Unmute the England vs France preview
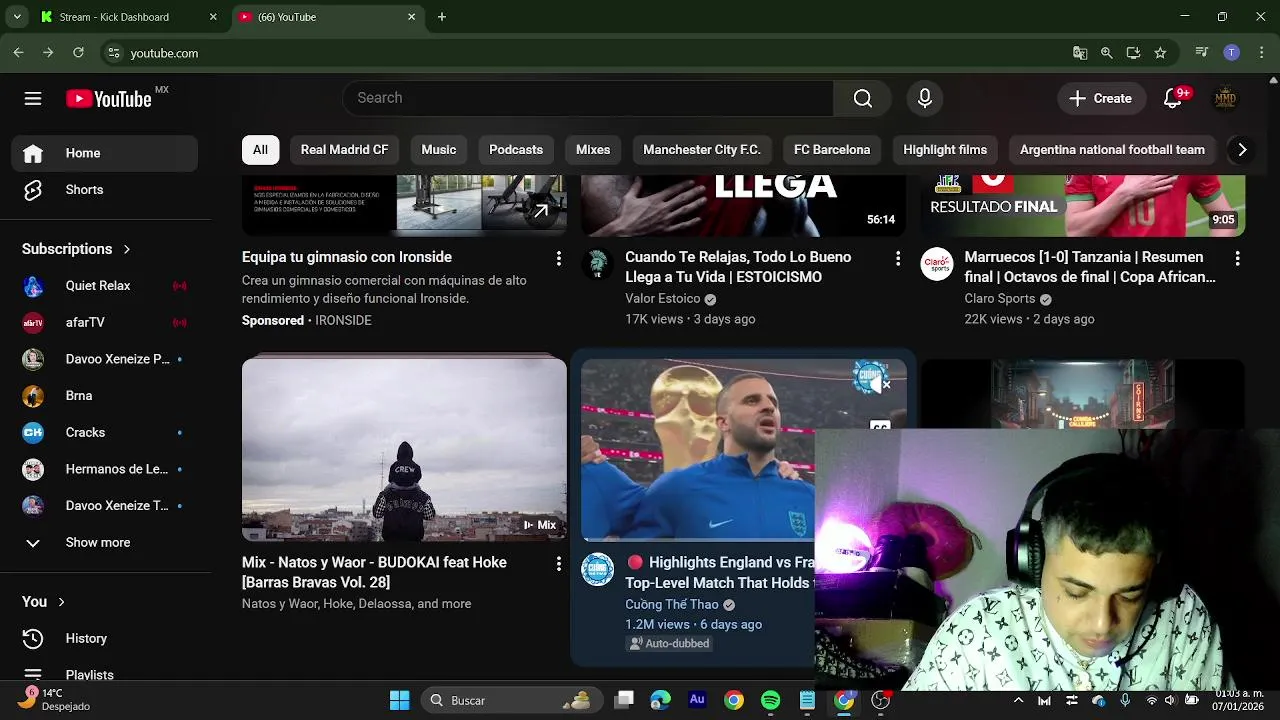The width and height of the screenshot is (1280, 720). [879, 383]
